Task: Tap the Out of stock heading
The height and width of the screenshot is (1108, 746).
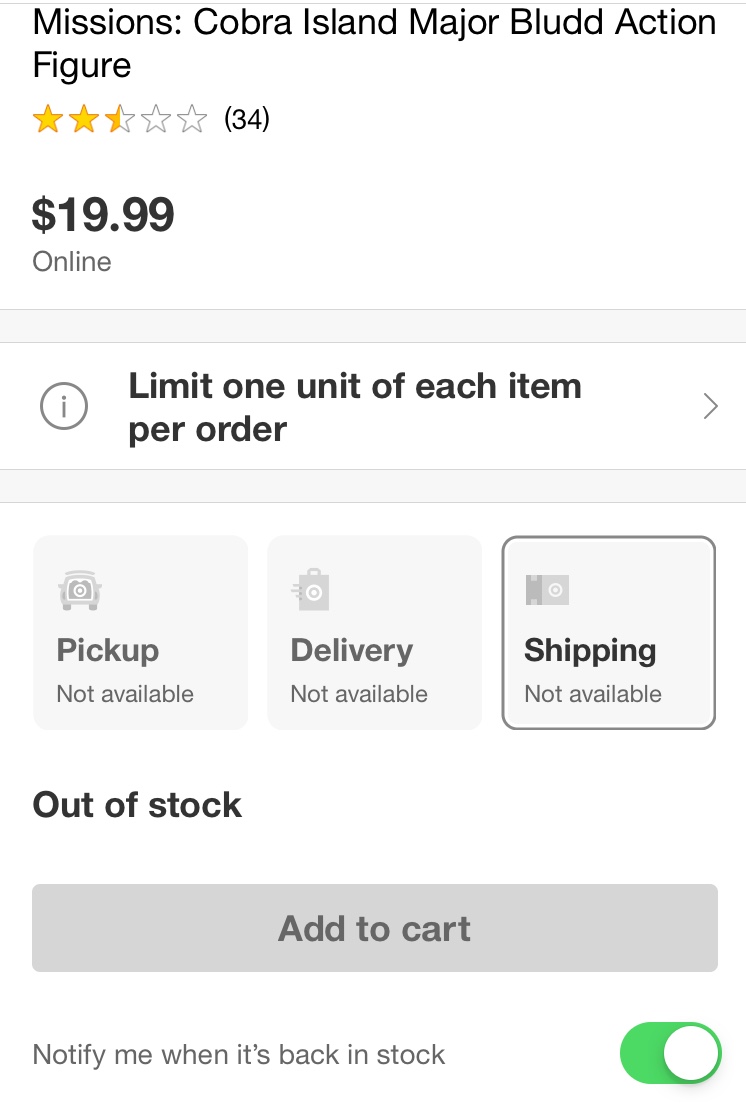Action: (x=137, y=805)
